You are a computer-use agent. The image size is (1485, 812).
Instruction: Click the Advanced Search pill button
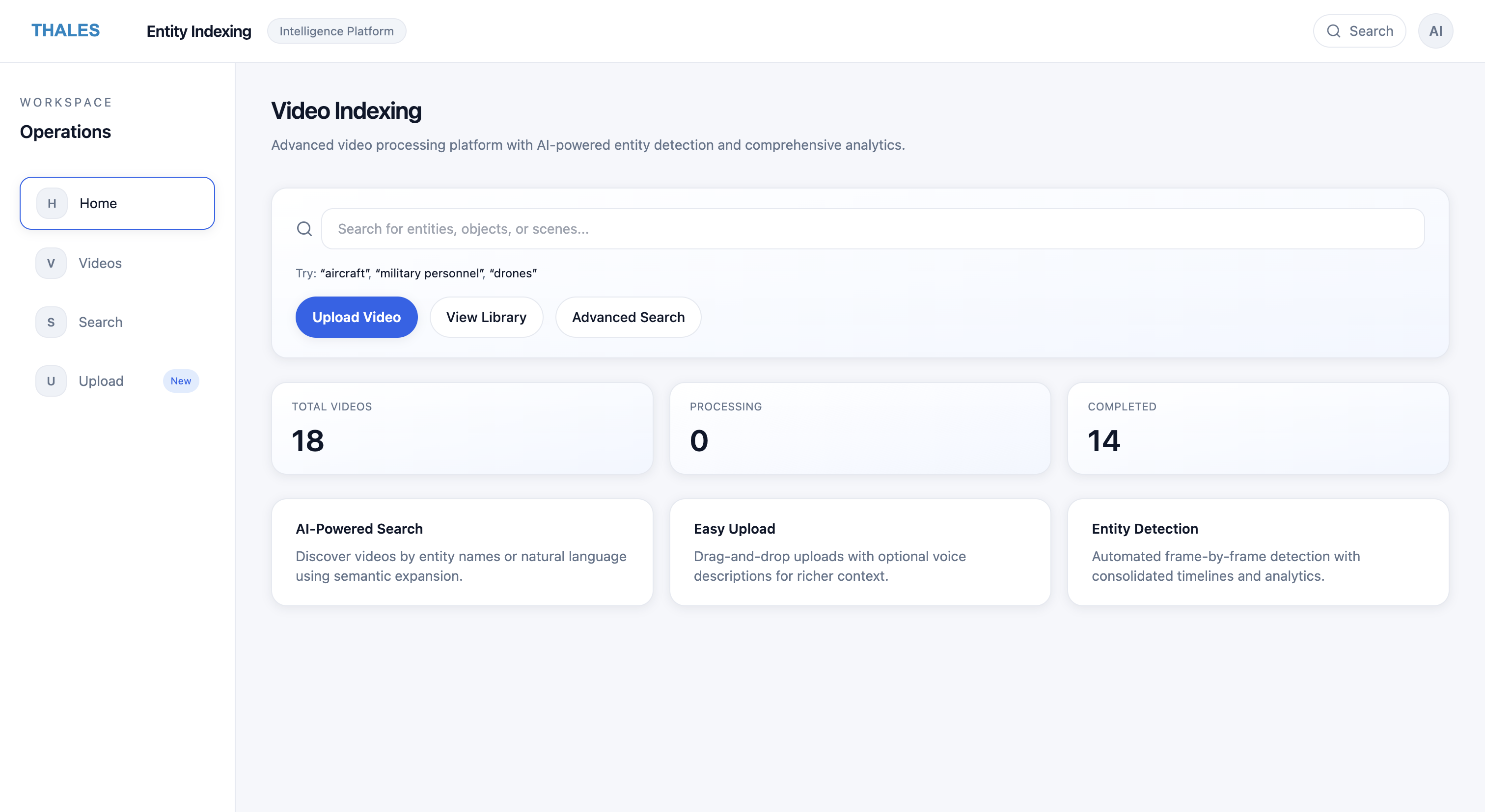tap(628, 316)
